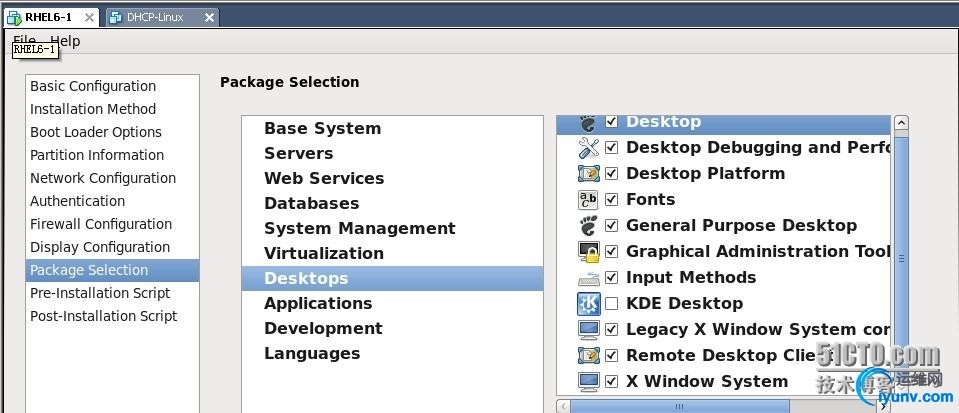The width and height of the screenshot is (959, 413).
Task: Click the Graphical Administration Tools lock icon
Action: tap(588, 251)
